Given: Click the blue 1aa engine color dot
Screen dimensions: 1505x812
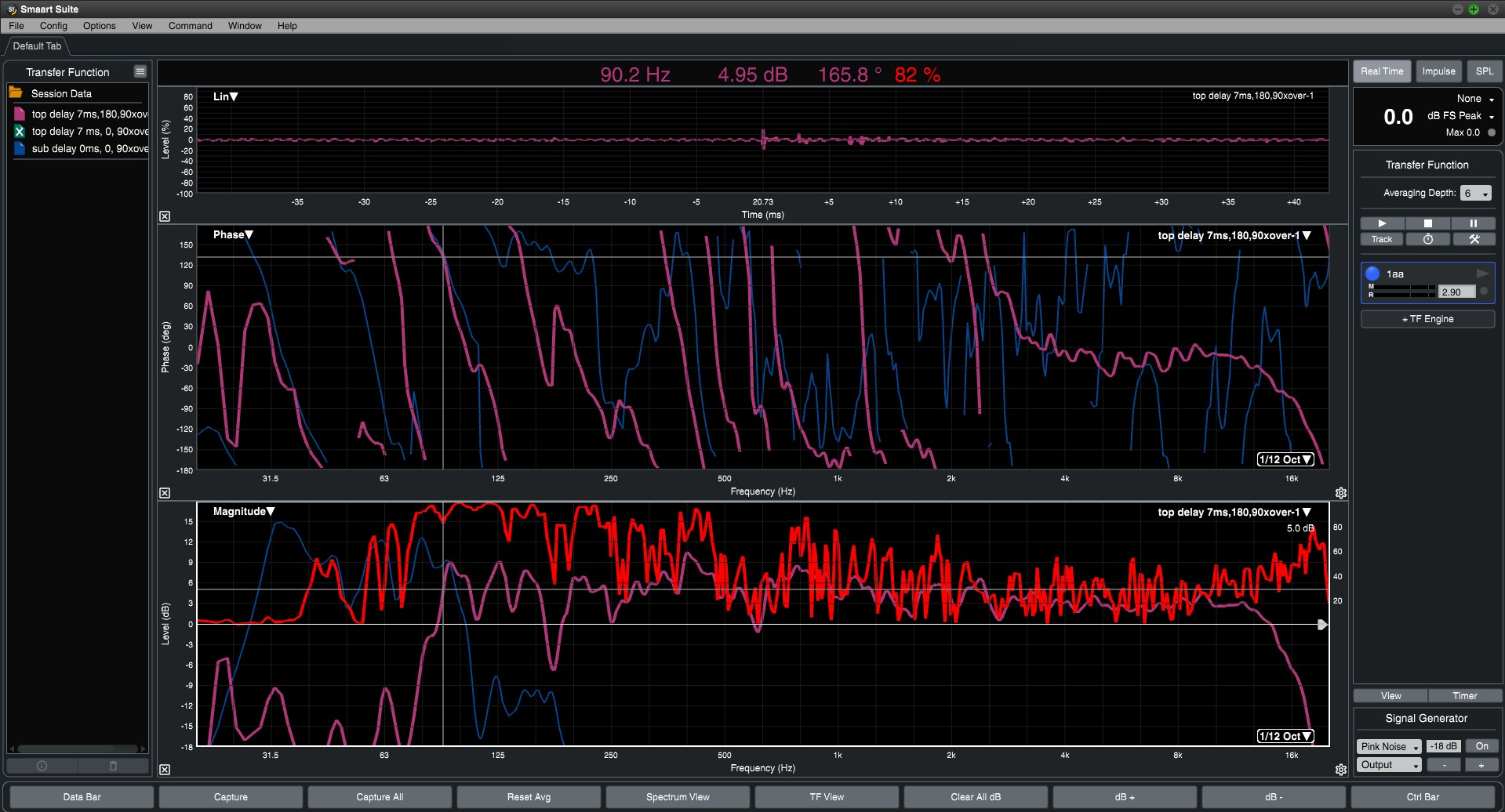Looking at the screenshot, I should point(1372,274).
